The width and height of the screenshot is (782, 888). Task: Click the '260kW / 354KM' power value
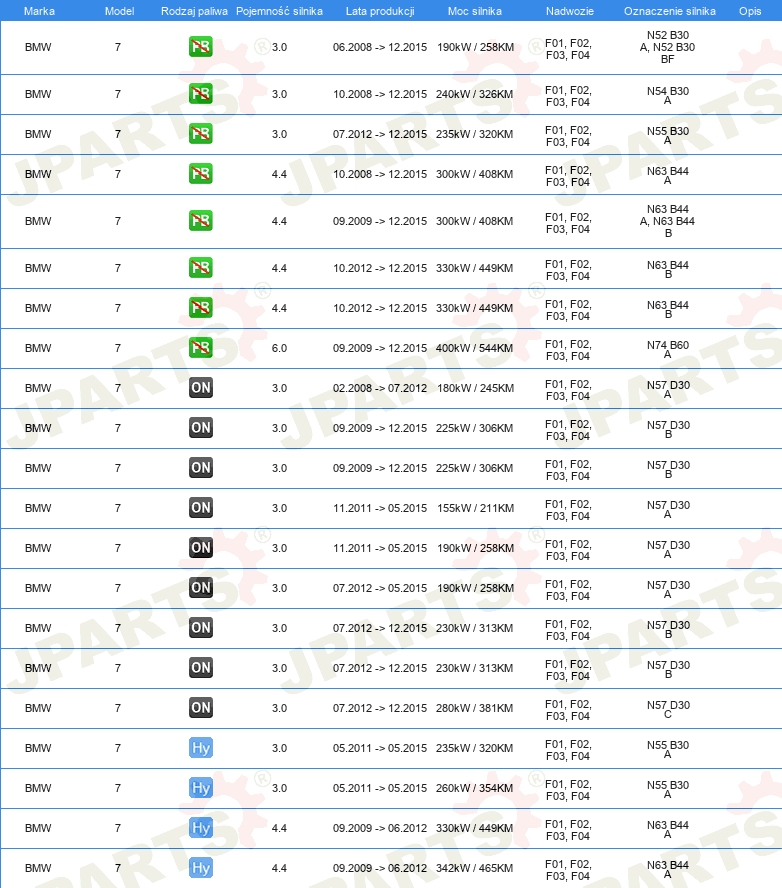[475, 788]
